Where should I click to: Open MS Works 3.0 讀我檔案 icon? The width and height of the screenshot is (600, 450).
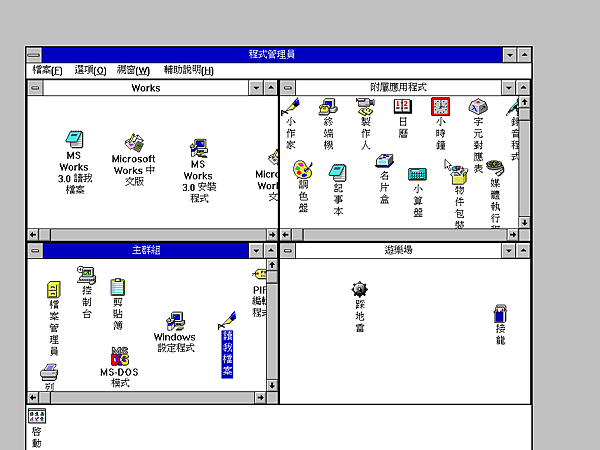(74, 140)
